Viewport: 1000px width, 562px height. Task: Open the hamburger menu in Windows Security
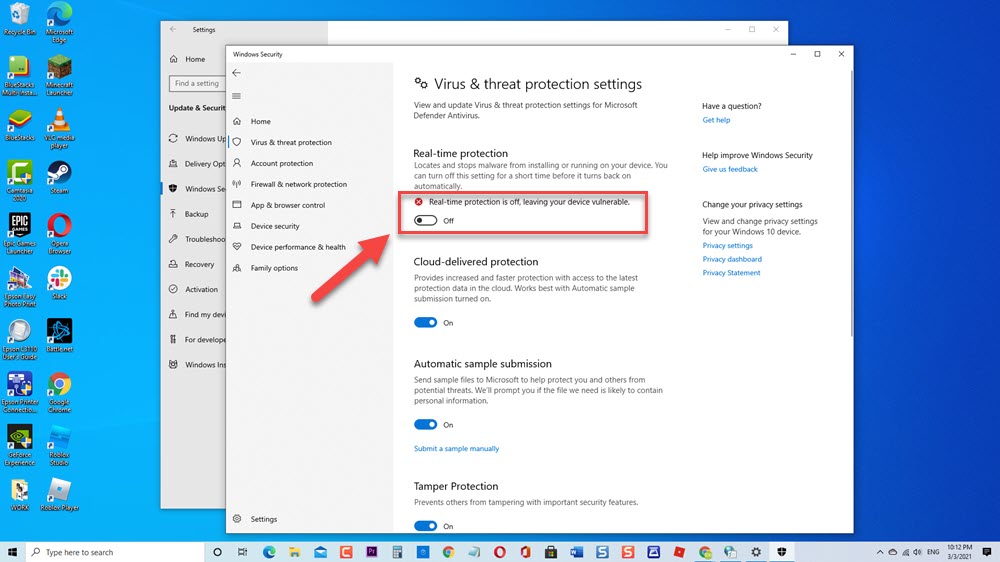point(237,96)
